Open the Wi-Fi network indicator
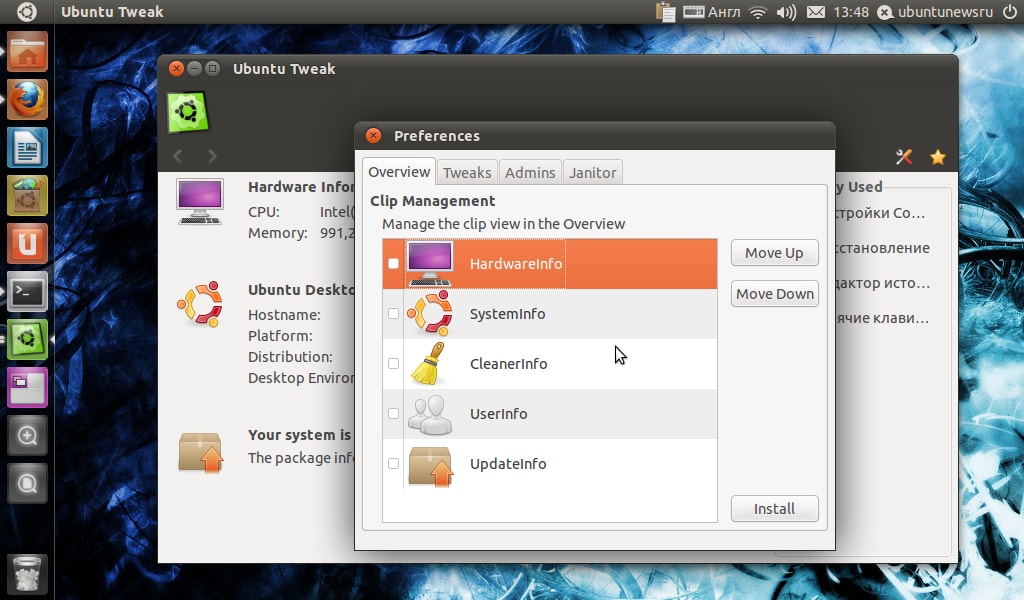Screen dimensions: 1024x600 pyautogui.click(x=758, y=12)
